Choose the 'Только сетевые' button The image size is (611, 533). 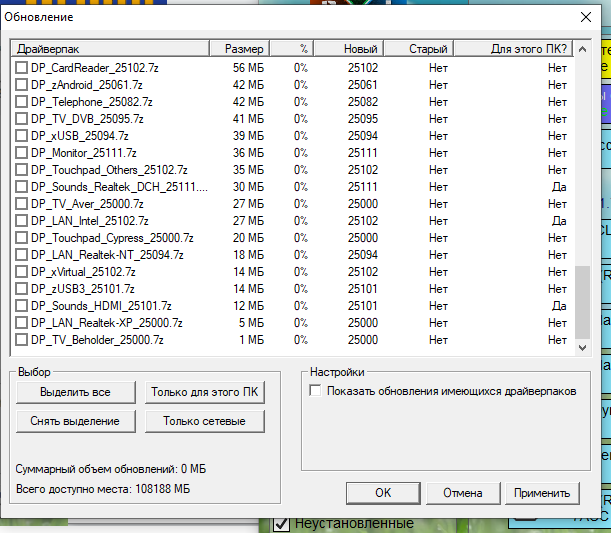(205, 421)
